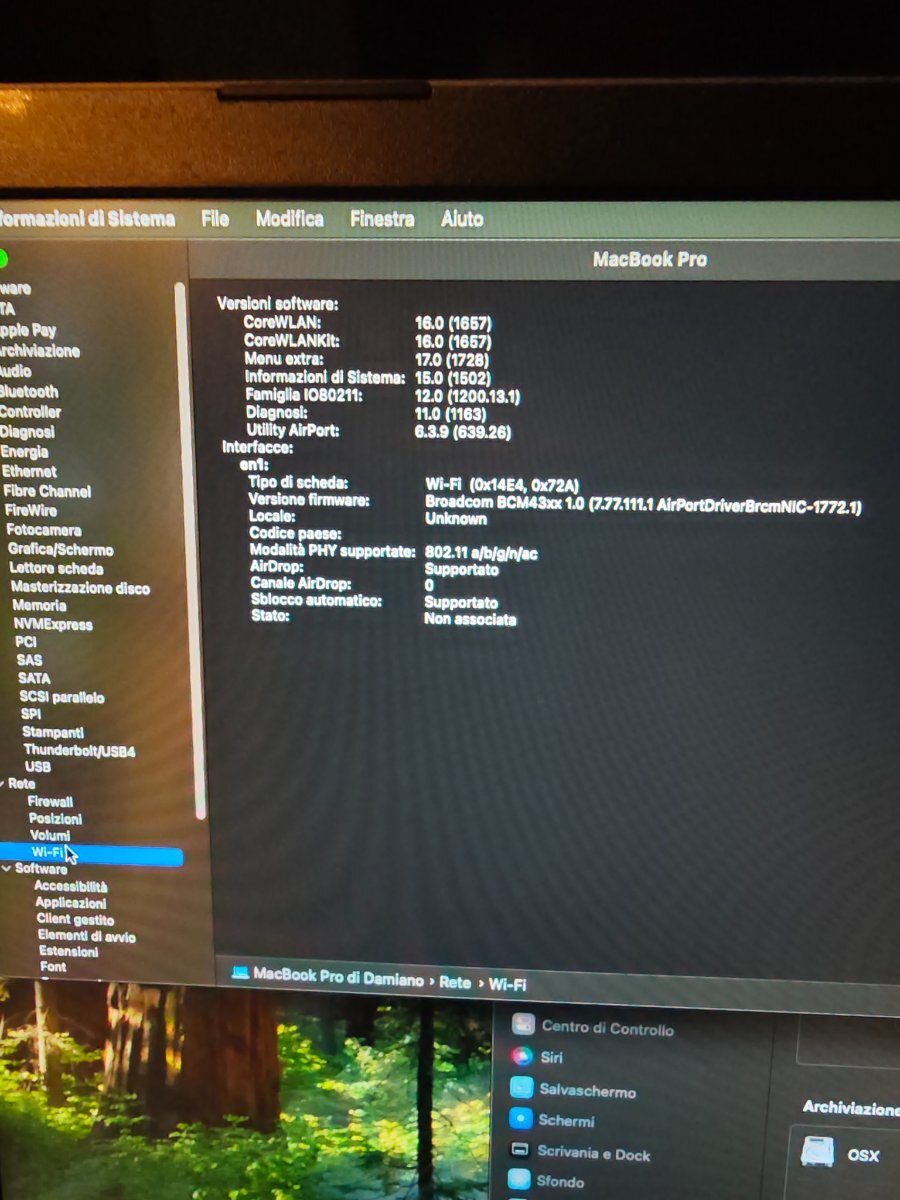
Task: Select Lettore scheda in the sidebar
Action: (57, 568)
